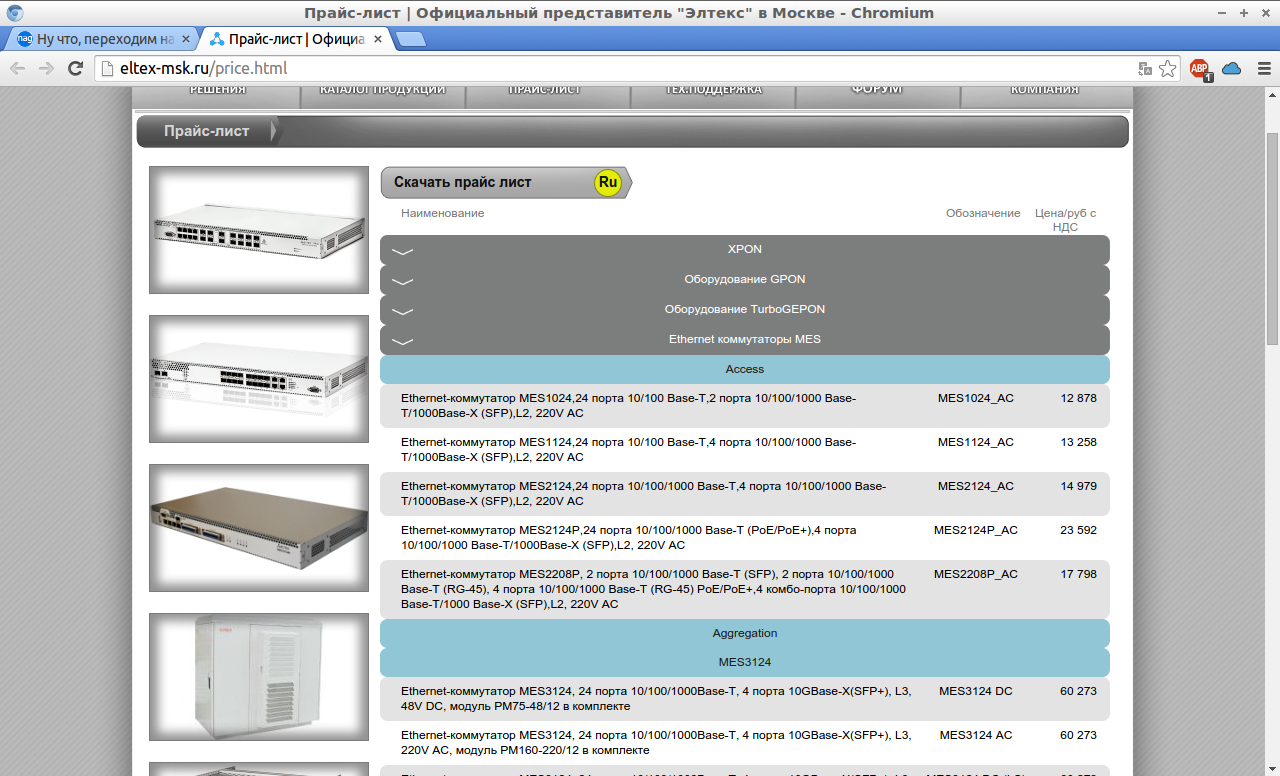Click the price 17 798
The height and width of the screenshot is (776, 1280).
click(x=1079, y=574)
